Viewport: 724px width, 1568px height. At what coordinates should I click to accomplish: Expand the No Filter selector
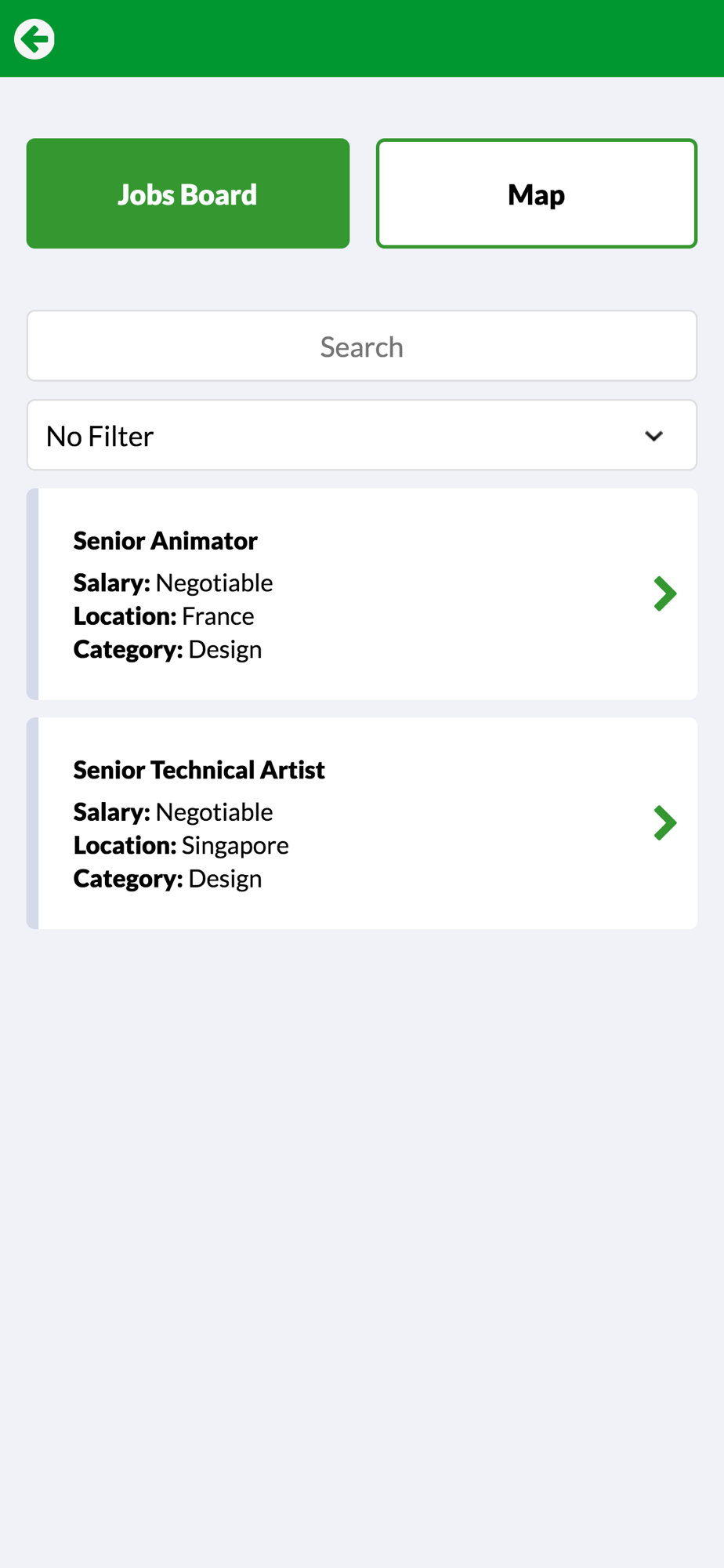click(362, 435)
